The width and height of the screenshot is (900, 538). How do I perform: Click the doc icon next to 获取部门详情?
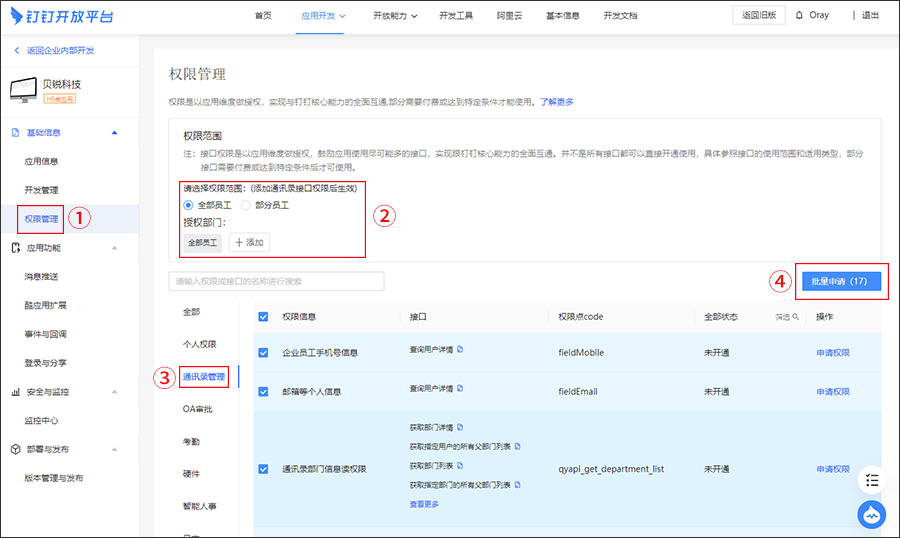coord(460,427)
